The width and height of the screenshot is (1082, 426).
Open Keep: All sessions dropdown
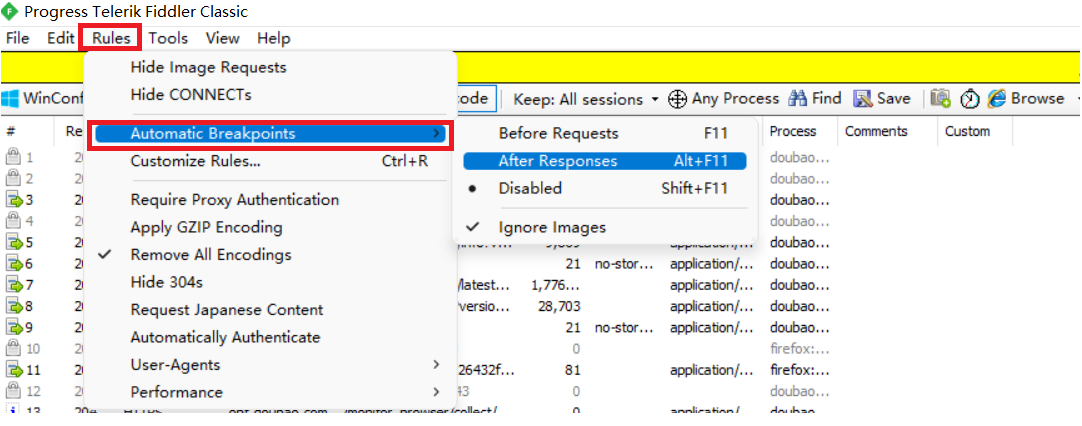587,99
